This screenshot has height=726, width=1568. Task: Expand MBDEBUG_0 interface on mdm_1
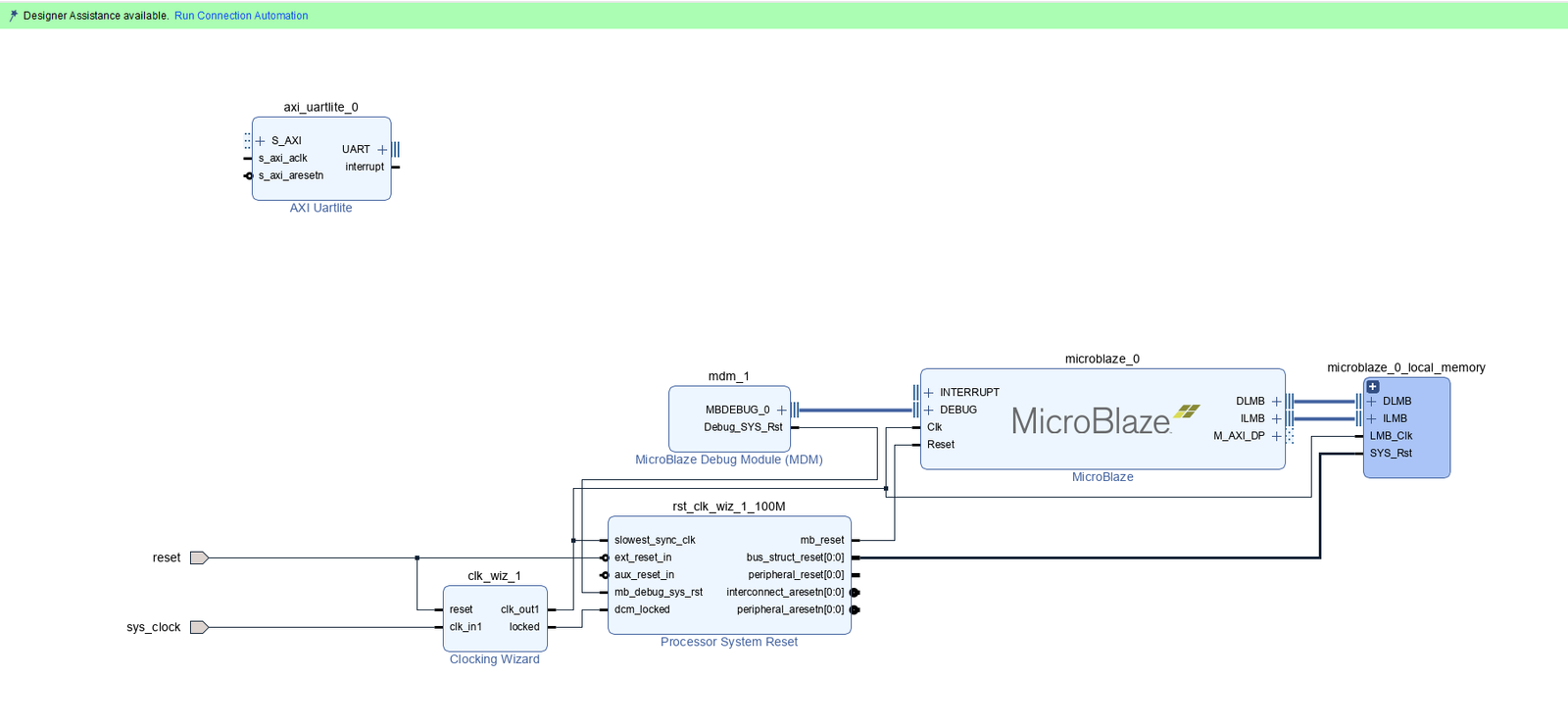781,411
